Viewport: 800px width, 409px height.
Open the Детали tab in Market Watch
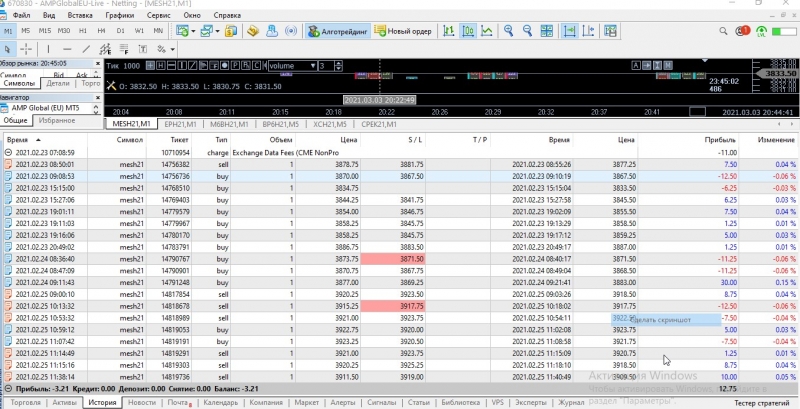(x=58, y=83)
